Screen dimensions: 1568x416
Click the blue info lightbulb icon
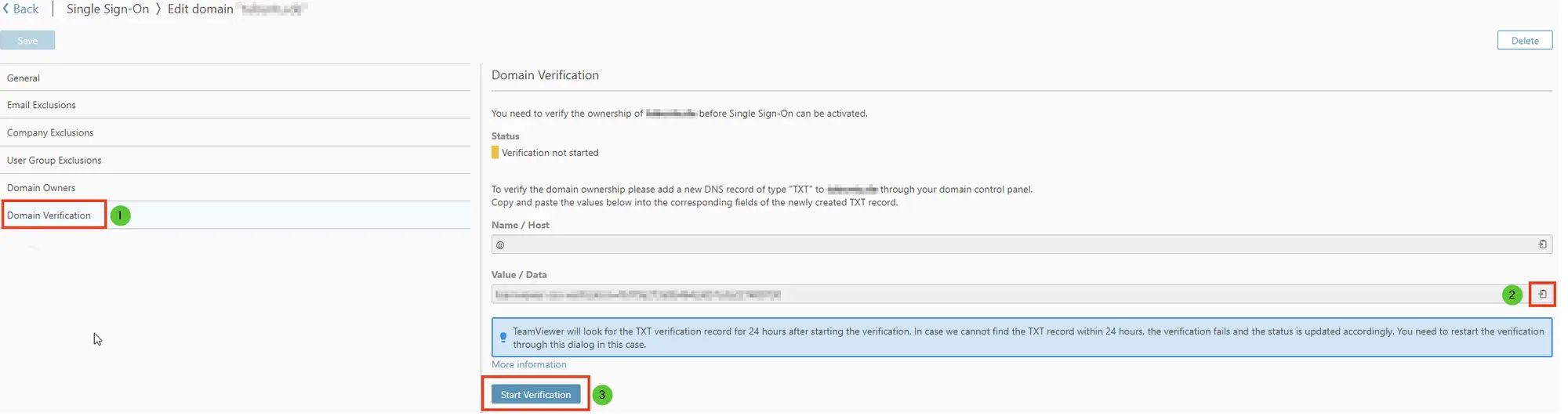tap(503, 338)
